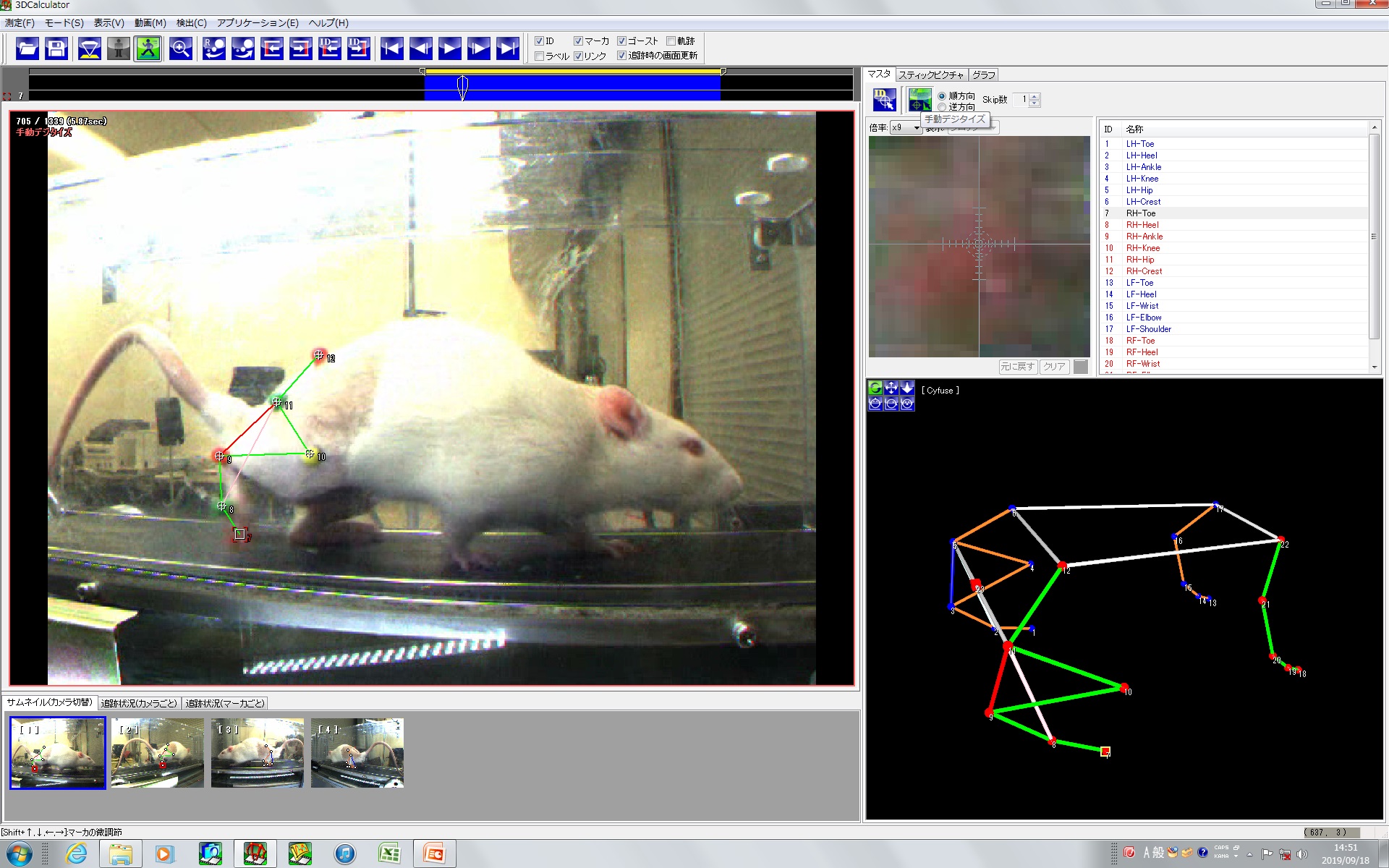Open the 検出(C) menu
The width and height of the screenshot is (1389, 868).
[x=191, y=23]
